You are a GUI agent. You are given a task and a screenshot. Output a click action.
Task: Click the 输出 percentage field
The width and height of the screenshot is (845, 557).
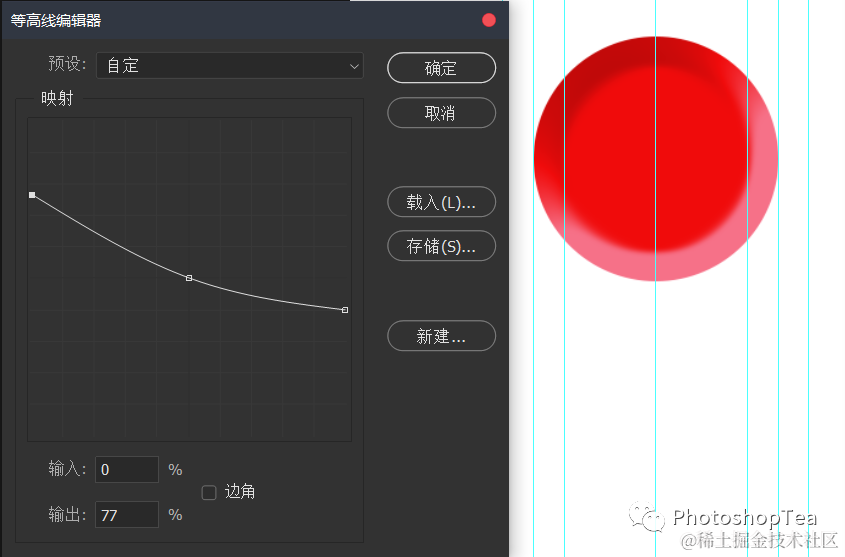pyautogui.click(x=127, y=515)
